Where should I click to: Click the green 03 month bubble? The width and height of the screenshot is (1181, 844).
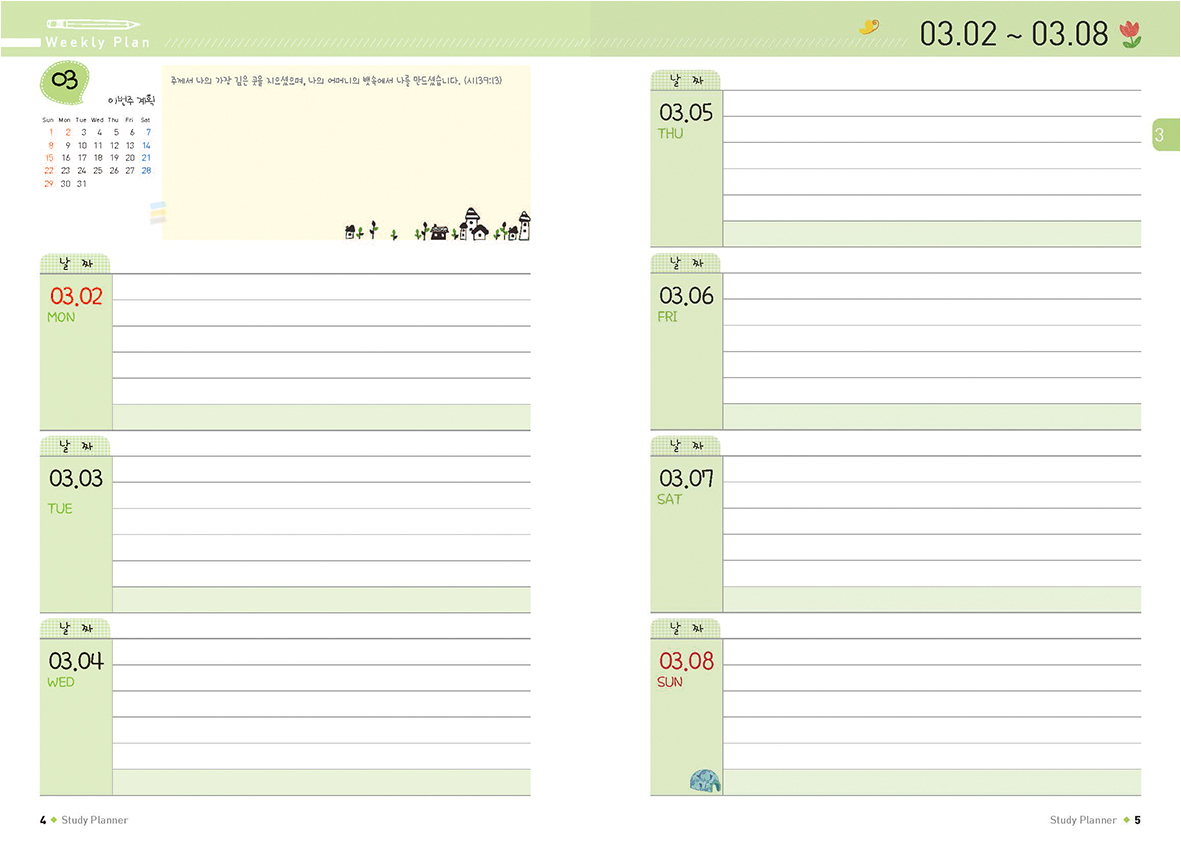(x=65, y=82)
